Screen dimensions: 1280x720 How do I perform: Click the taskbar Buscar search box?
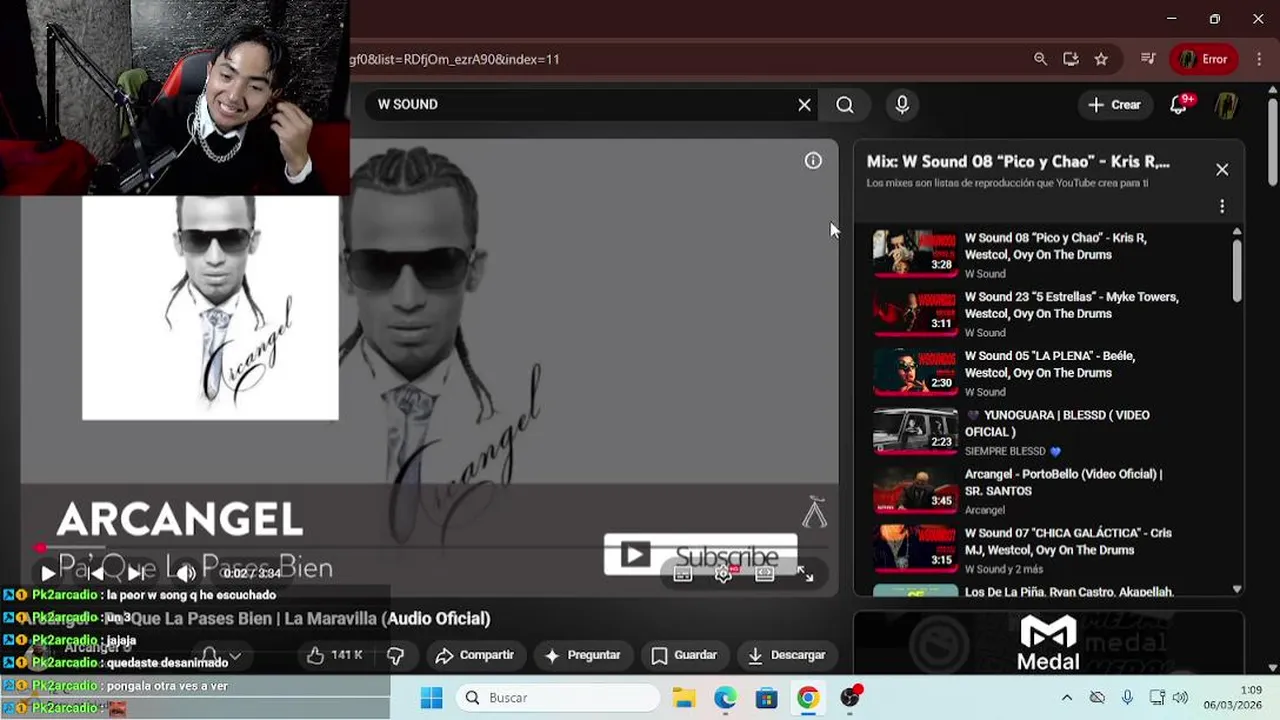coord(558,698)
